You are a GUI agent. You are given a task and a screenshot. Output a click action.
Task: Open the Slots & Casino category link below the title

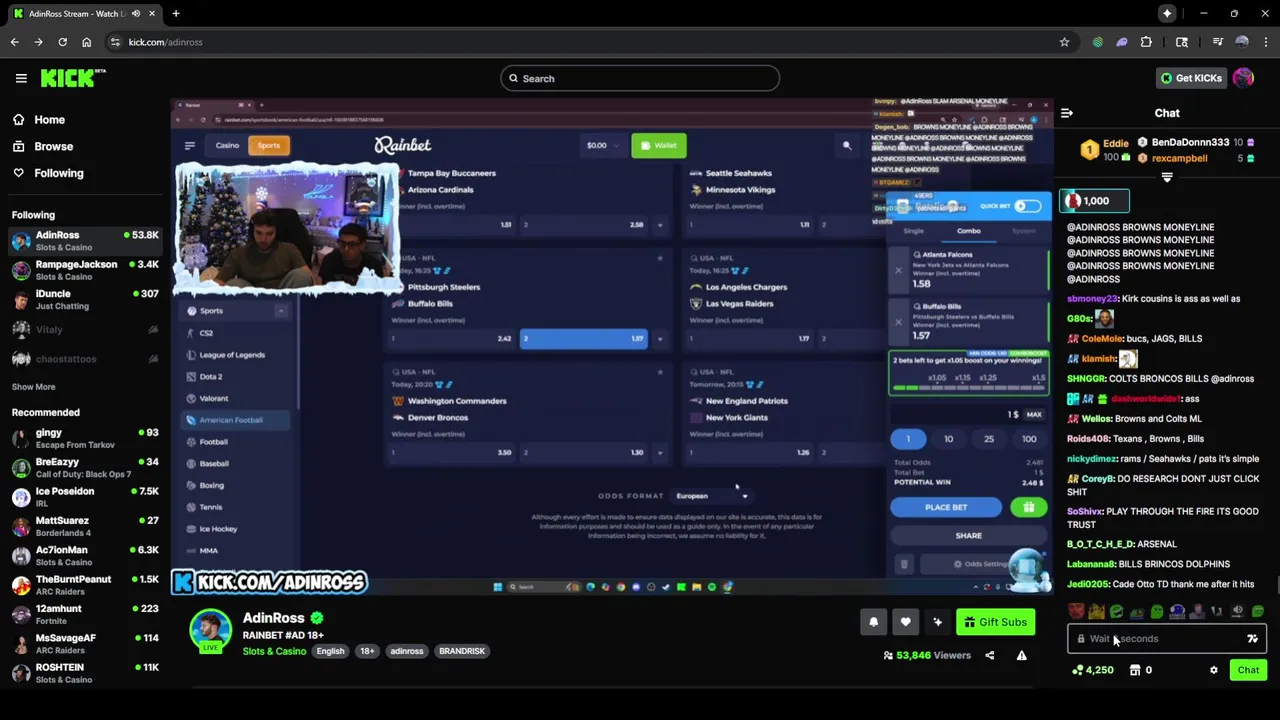(x=274, y=651)
